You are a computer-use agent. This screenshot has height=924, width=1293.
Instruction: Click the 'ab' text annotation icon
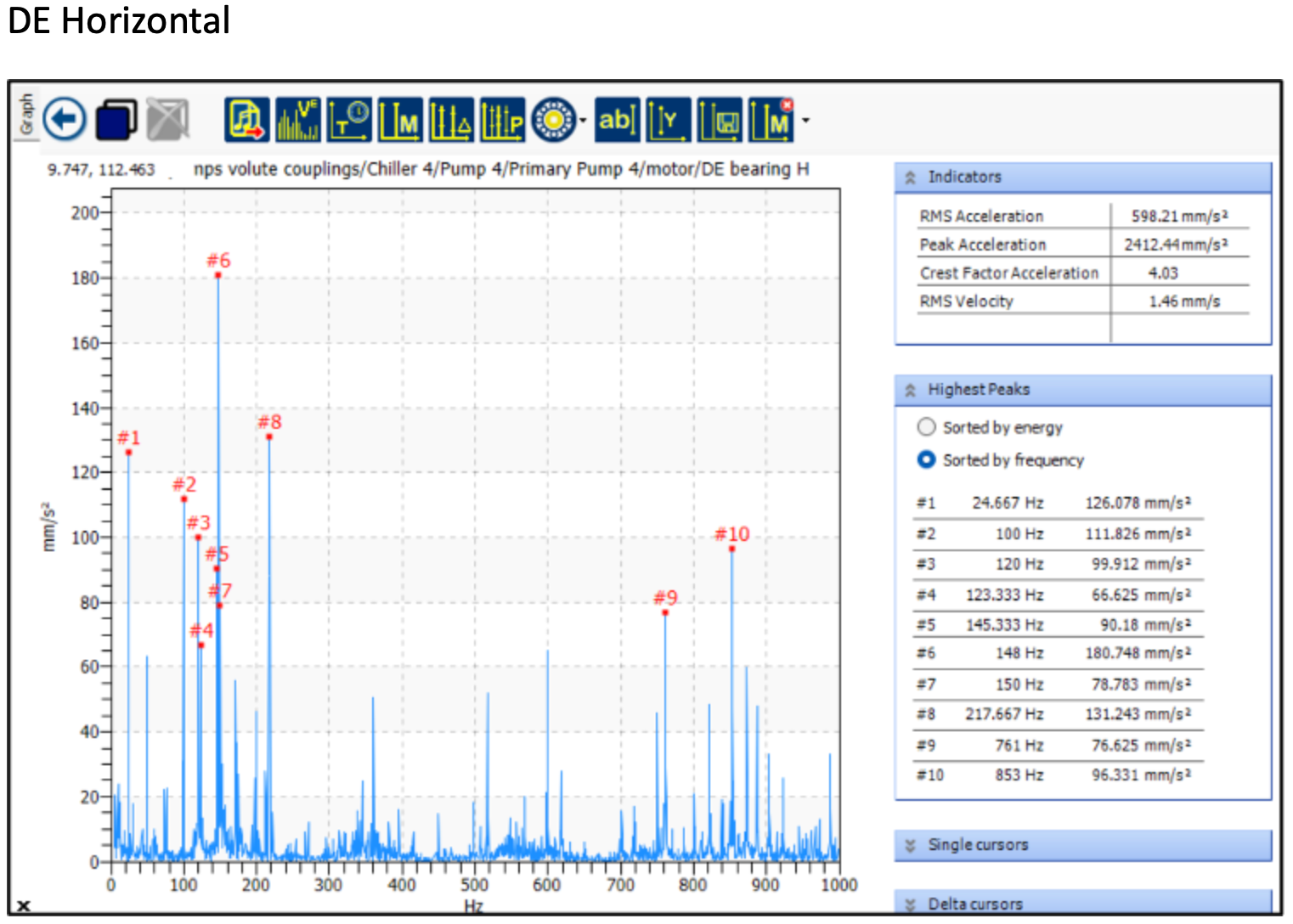coord(618,120)
